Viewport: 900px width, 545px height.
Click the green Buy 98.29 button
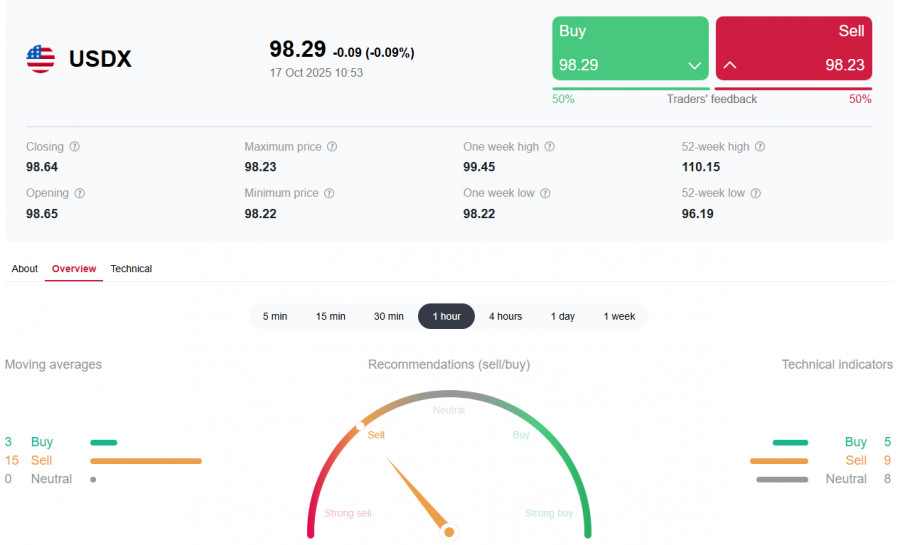pyautogui.click(x=630, y=48)
